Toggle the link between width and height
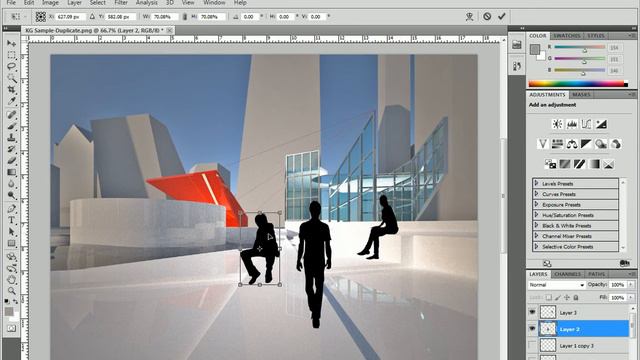Screen dimensions: 640x360 (x=185, y=17)
